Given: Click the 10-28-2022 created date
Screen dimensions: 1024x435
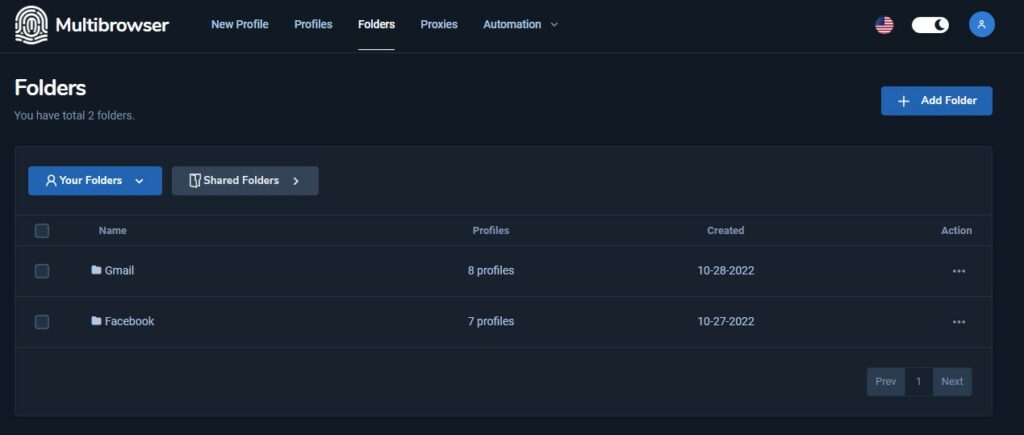Looking at the screenshot, I should (x=726, y=270).
